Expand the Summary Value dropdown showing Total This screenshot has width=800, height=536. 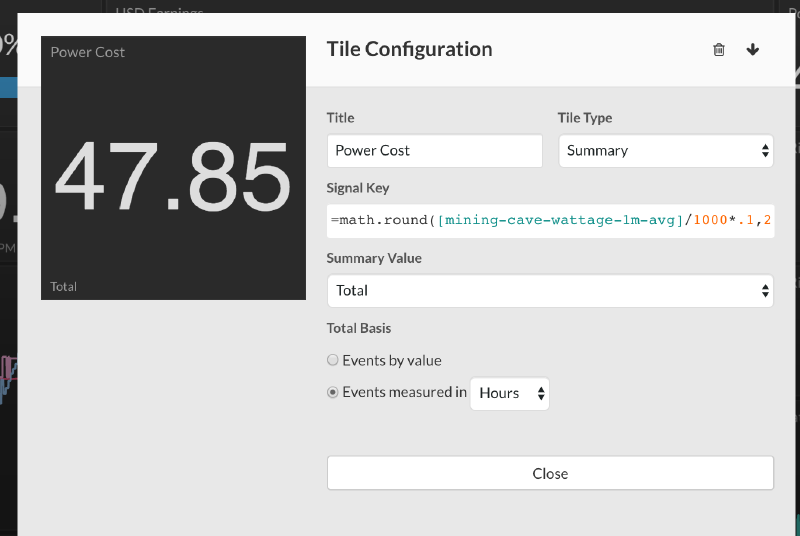tap(550, 291)
